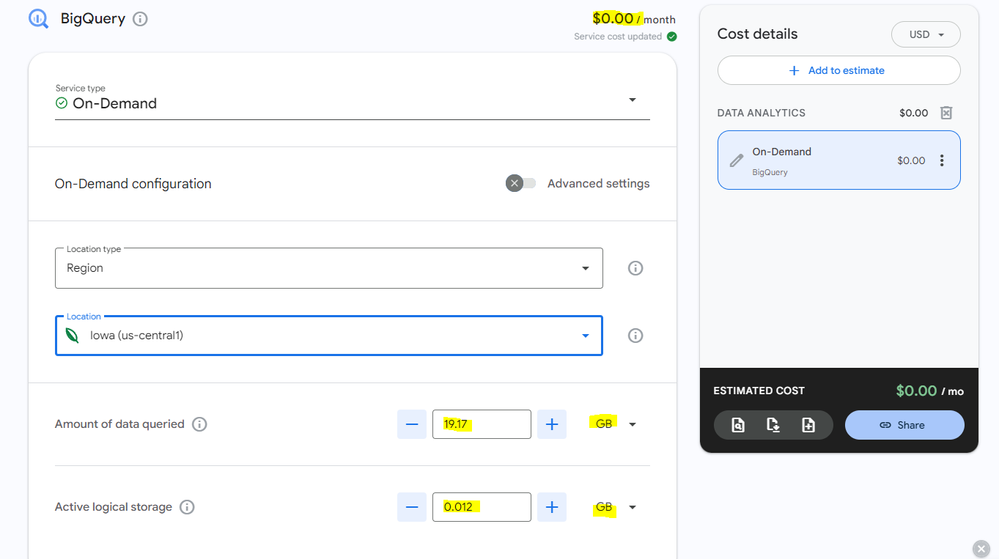Screen dimensions: 999x559
Task: Click first document export icon in estimate bar
Action: tap(738, 425)
